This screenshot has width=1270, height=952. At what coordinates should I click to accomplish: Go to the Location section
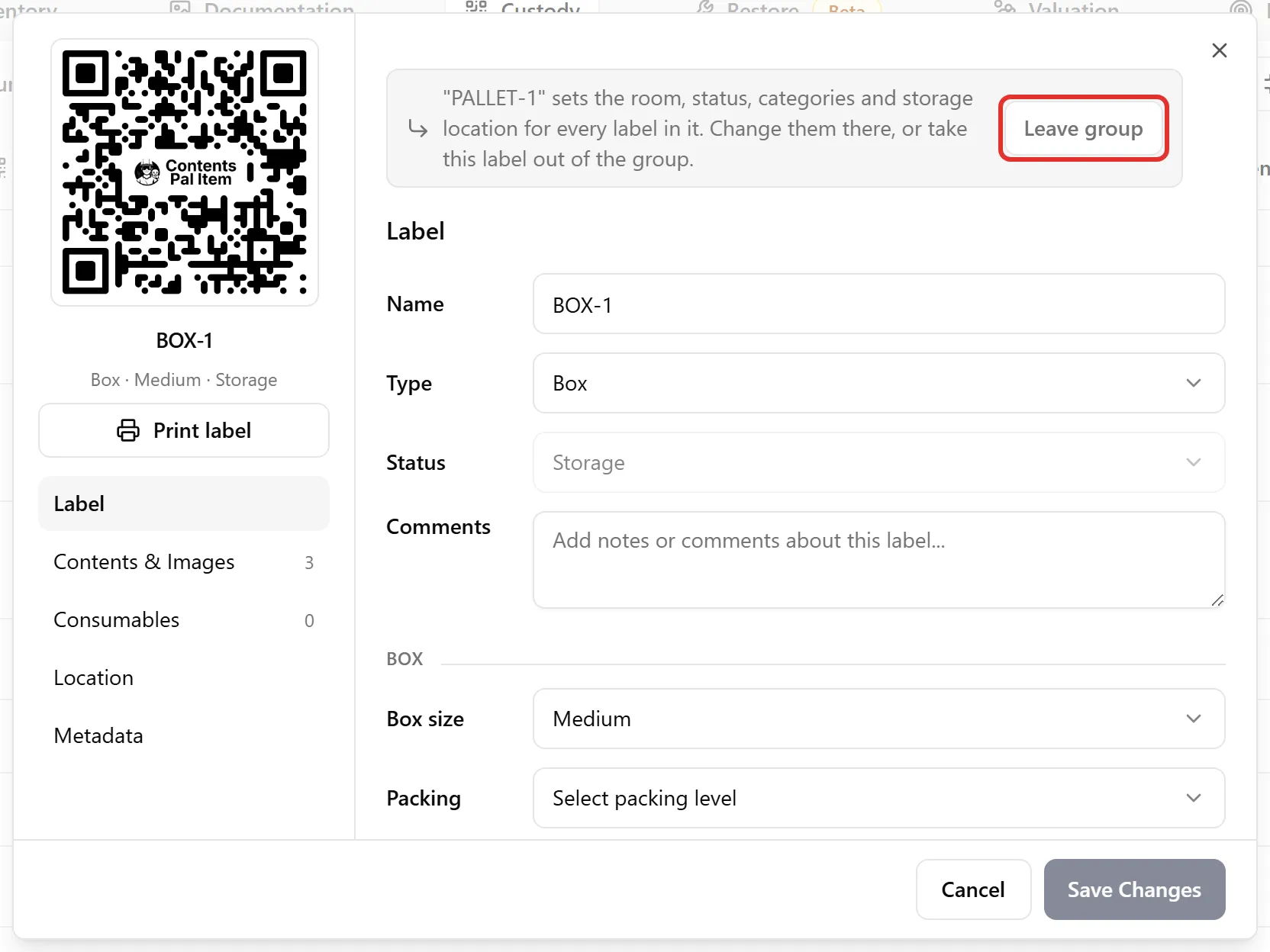pos(184,678)
